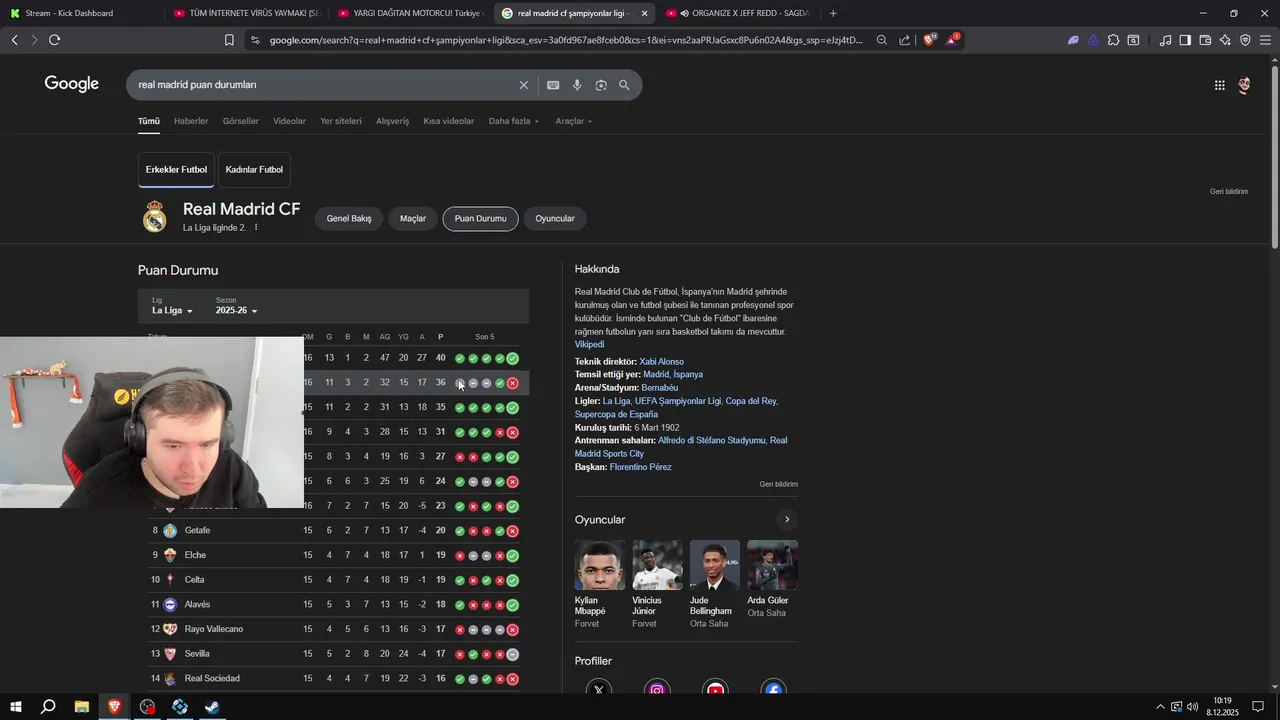1280x720 pixels.
Task: Expand the Oyuncular section arrow
Action: [787, 519]
